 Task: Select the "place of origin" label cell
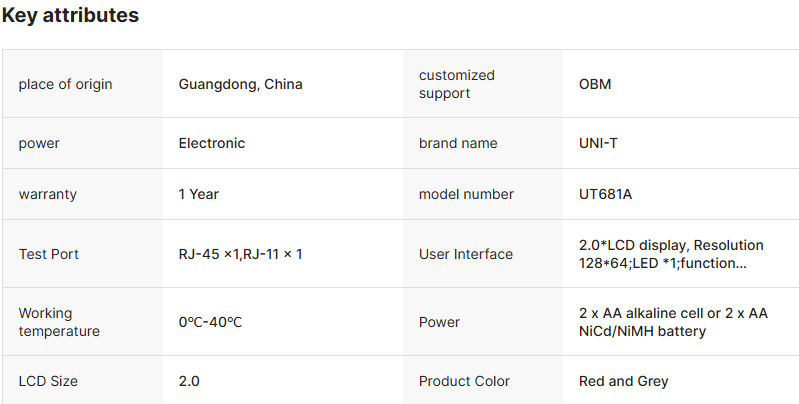[x=65, y=84]
